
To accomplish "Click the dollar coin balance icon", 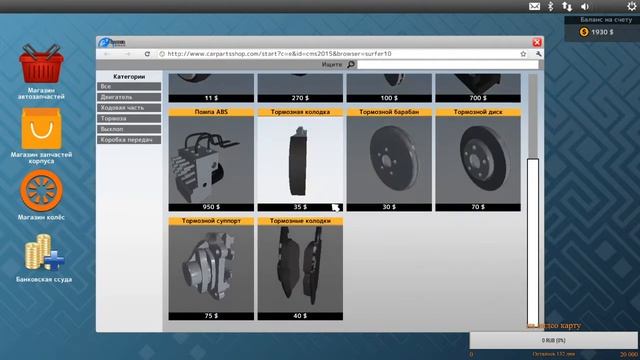I will pyautogui.click(x=584, y=32).
